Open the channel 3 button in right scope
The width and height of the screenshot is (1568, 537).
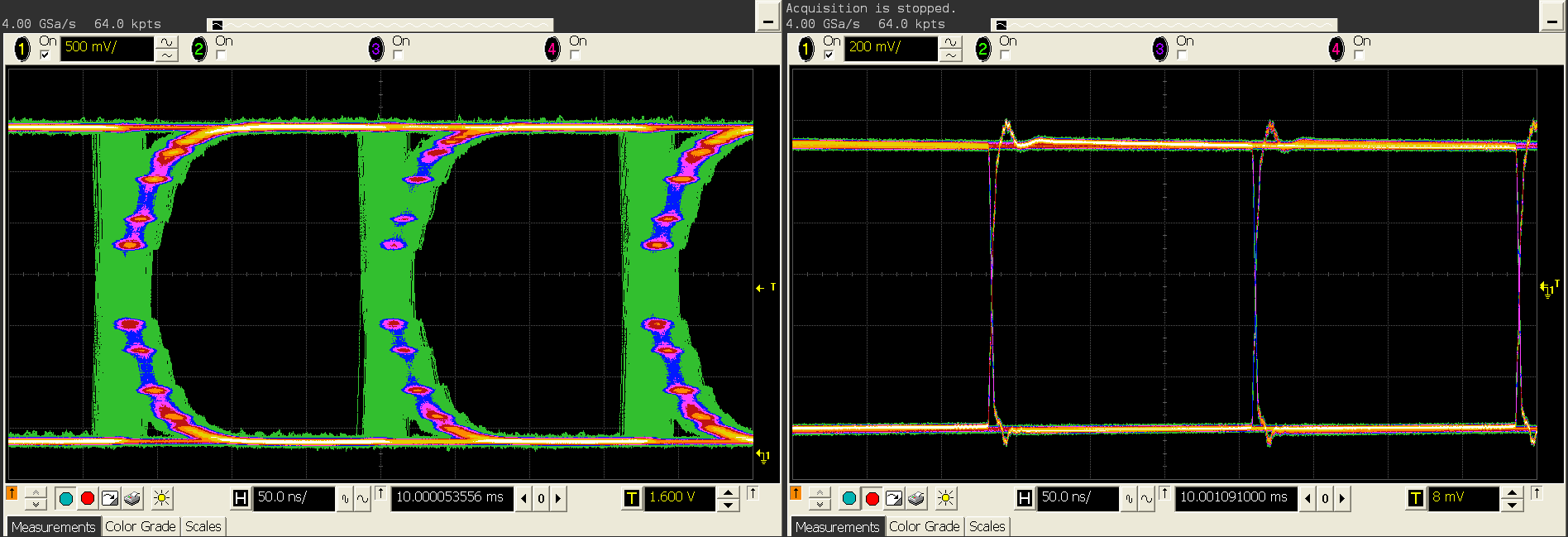(x=1159, y=50)
